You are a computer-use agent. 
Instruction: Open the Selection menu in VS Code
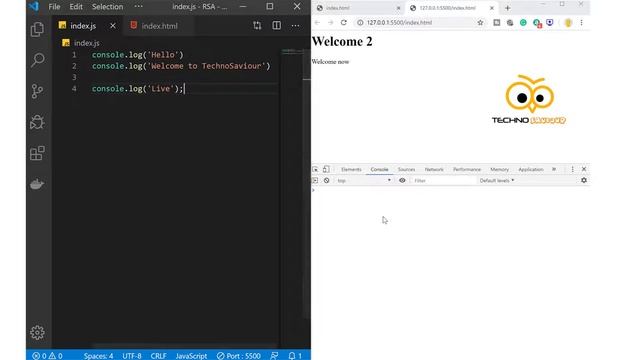tap(107, 7)
